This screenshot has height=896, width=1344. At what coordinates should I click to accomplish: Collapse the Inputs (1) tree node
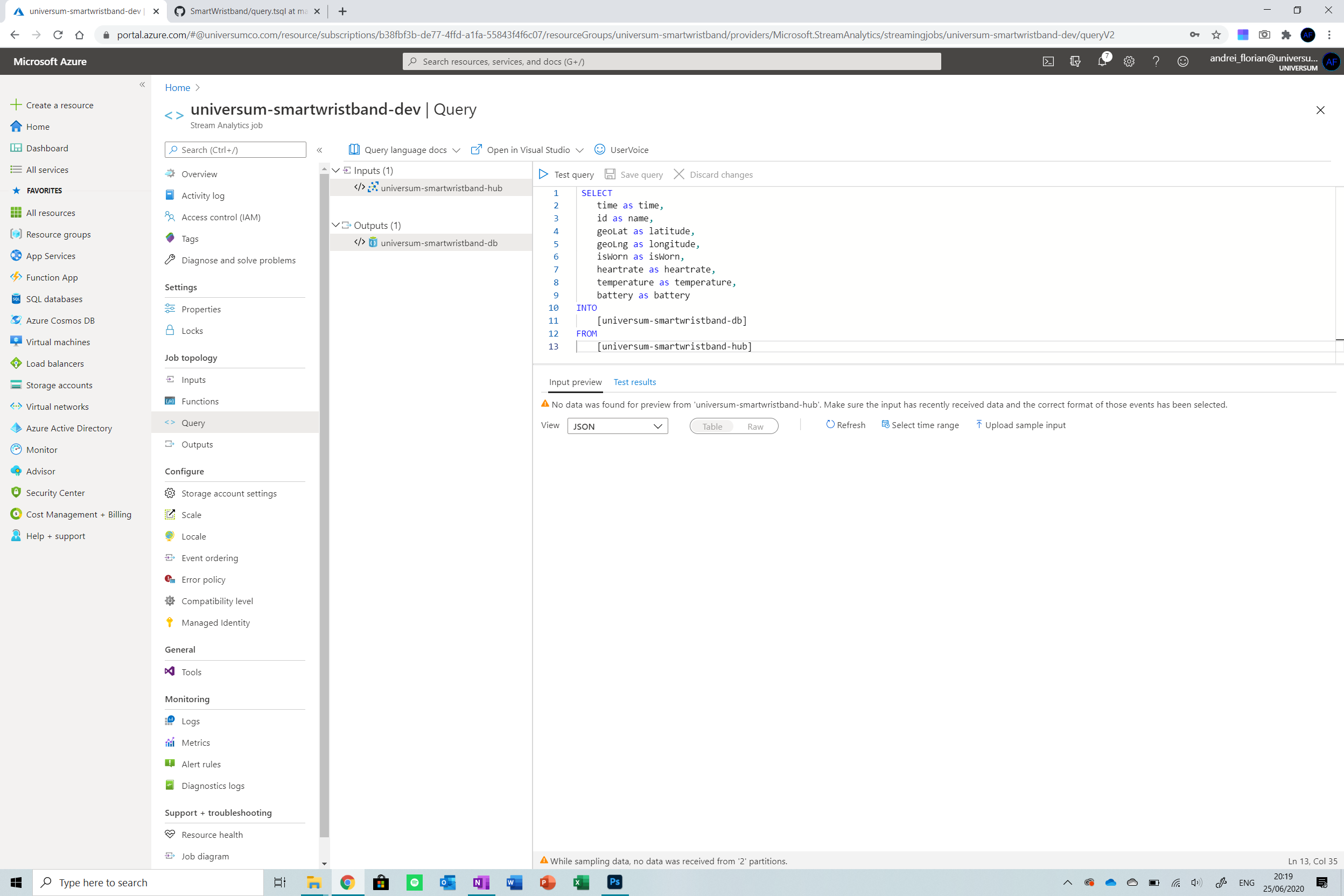tap(336, 170)
